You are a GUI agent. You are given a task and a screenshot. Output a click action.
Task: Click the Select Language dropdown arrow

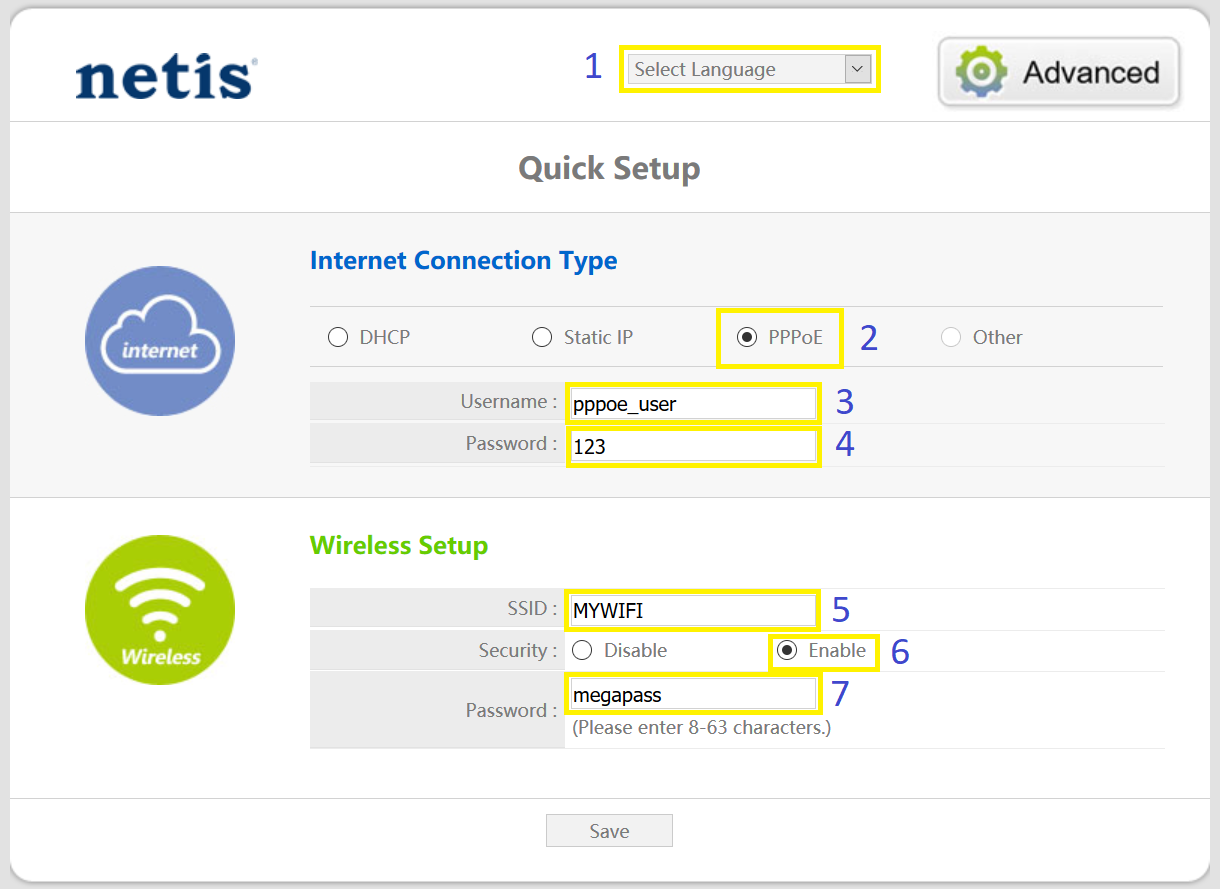pyautogui.click(x=858, y=69)
